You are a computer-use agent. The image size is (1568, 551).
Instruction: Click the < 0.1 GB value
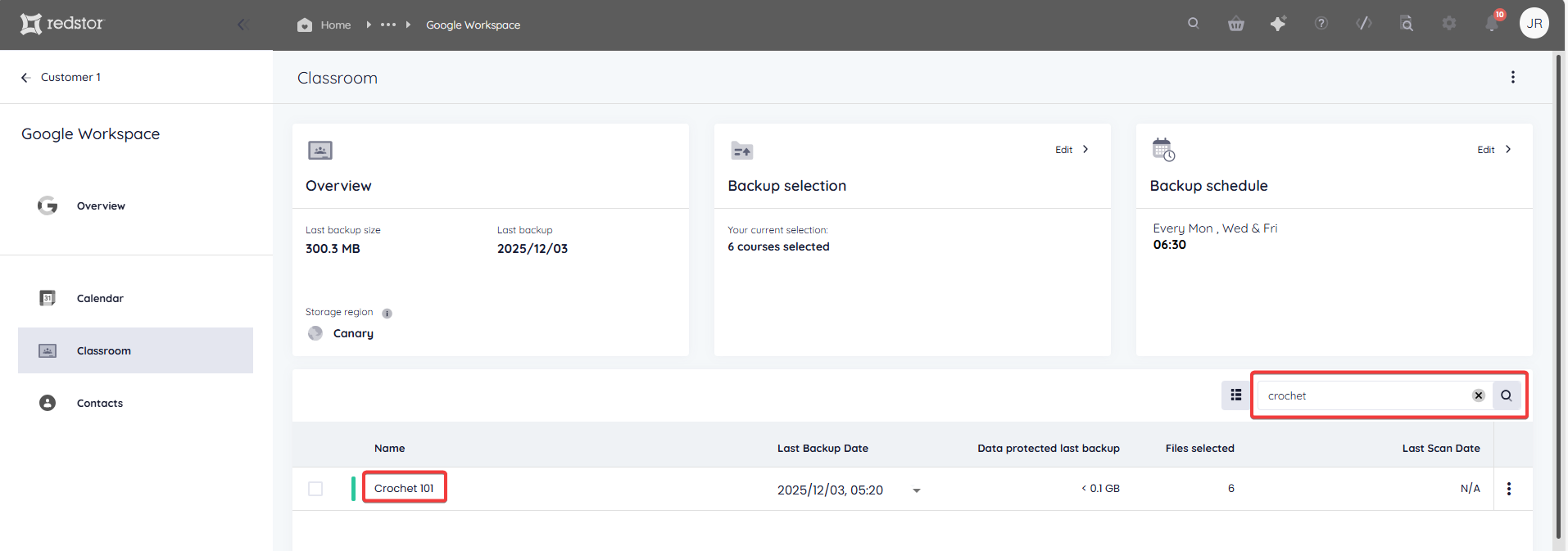click(x=1100, y=488)
